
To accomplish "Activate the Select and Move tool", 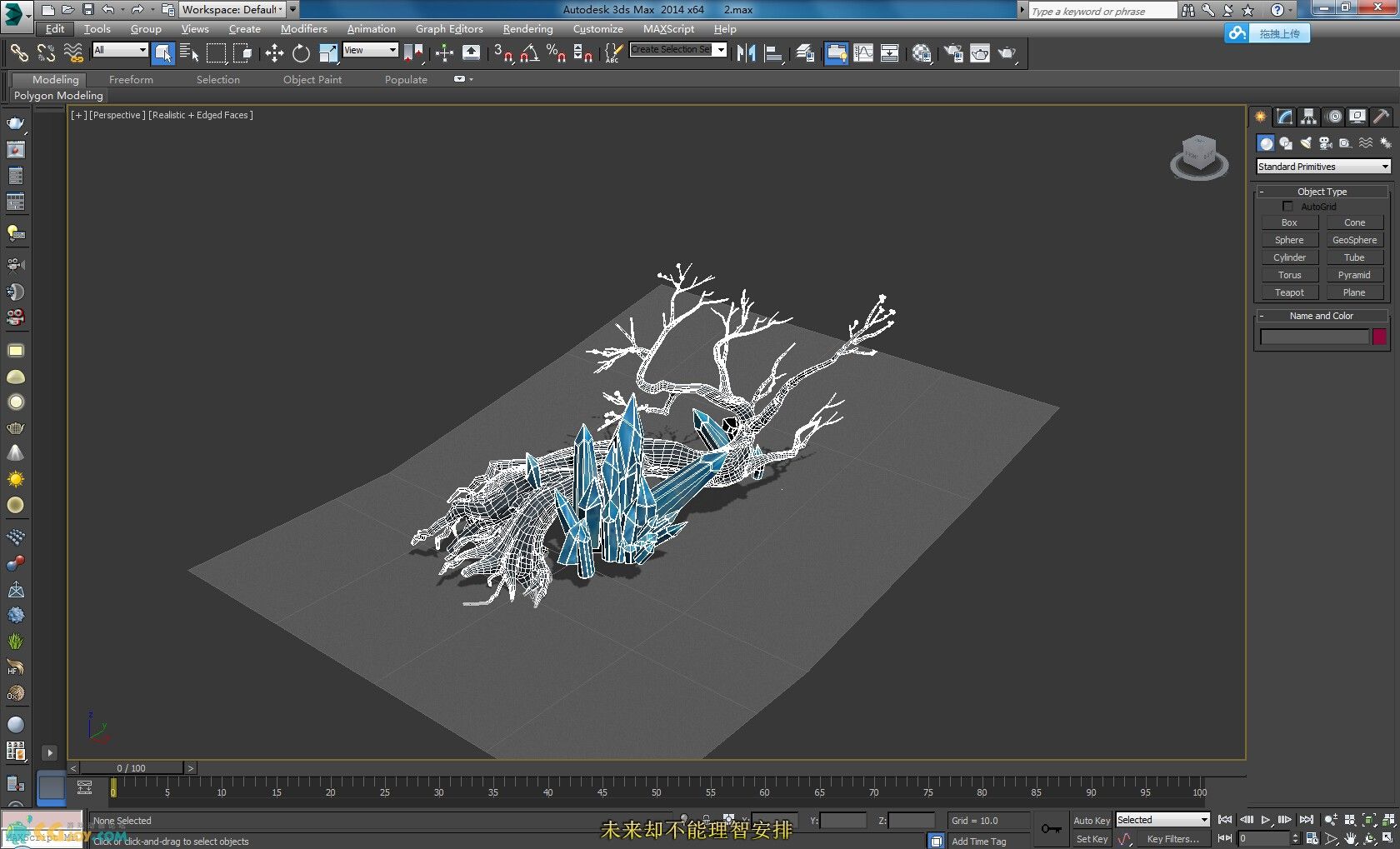I will (x=274, y=53).
